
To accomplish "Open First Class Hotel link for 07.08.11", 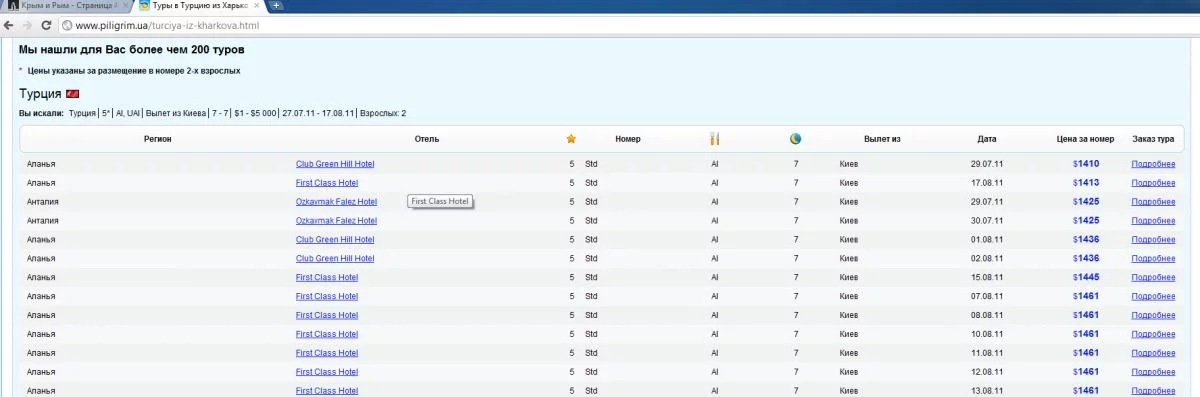I will (327, 296).
